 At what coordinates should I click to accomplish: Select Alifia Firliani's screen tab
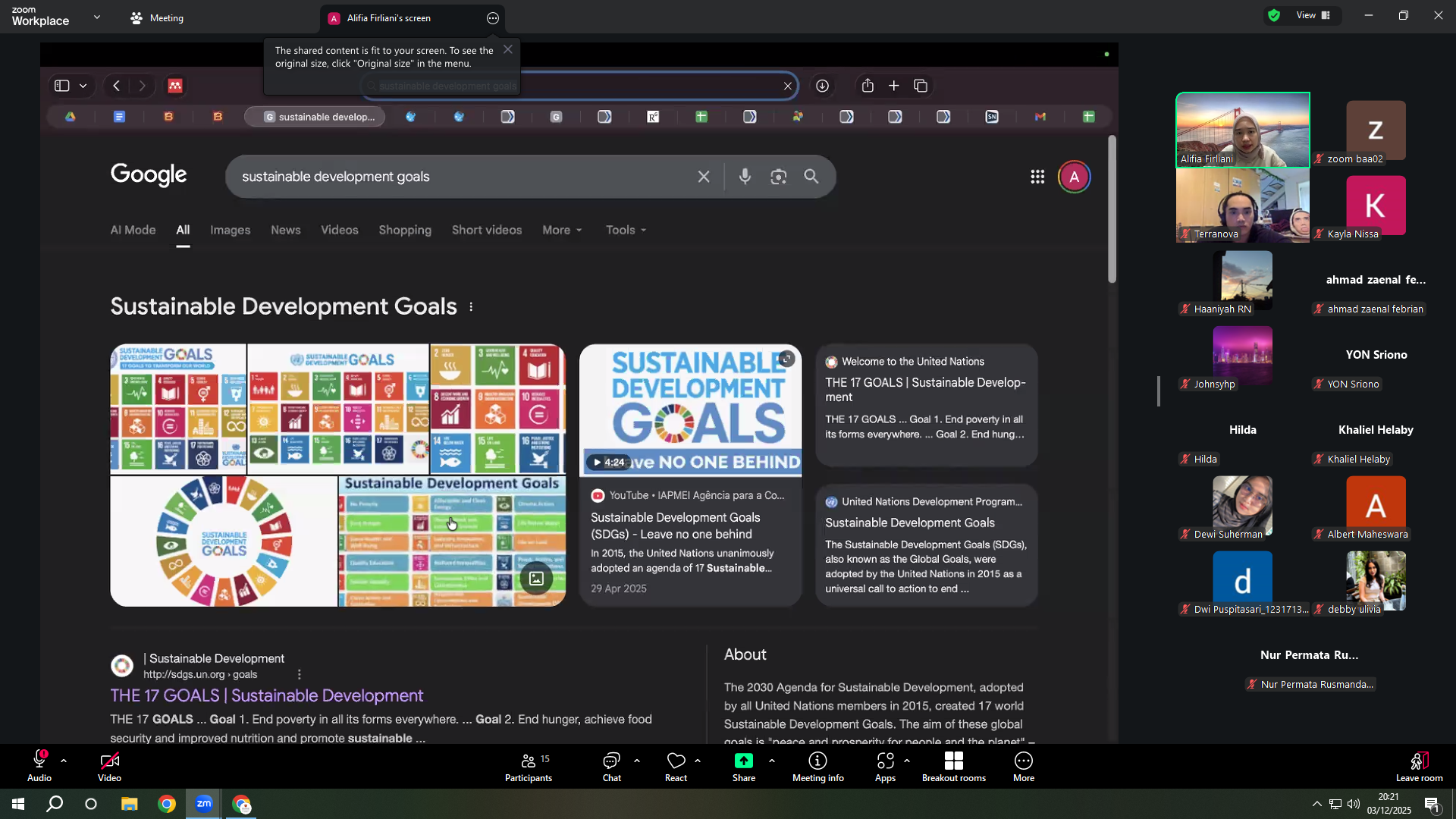coord(389,18)
